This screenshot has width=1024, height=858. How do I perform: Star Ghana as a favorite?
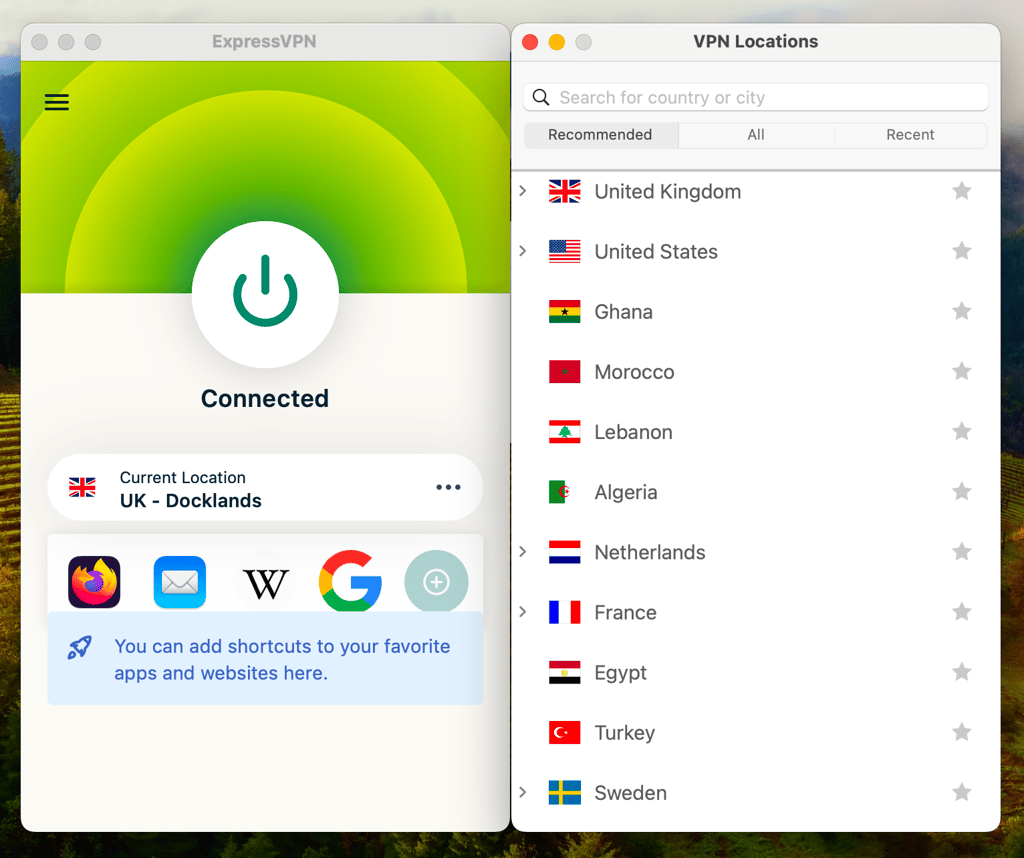[x=961, y=311]
